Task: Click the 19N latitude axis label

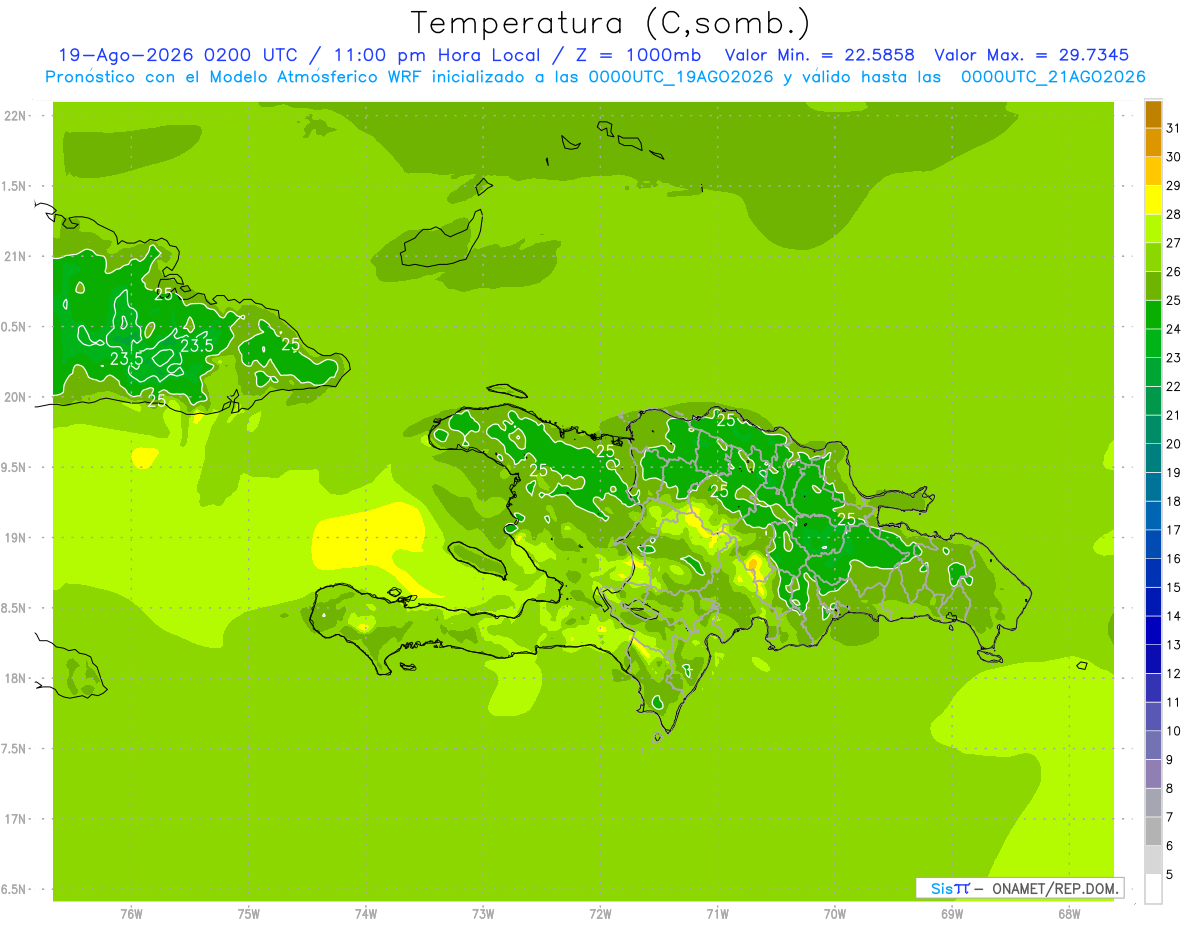Action: point(17,538)
